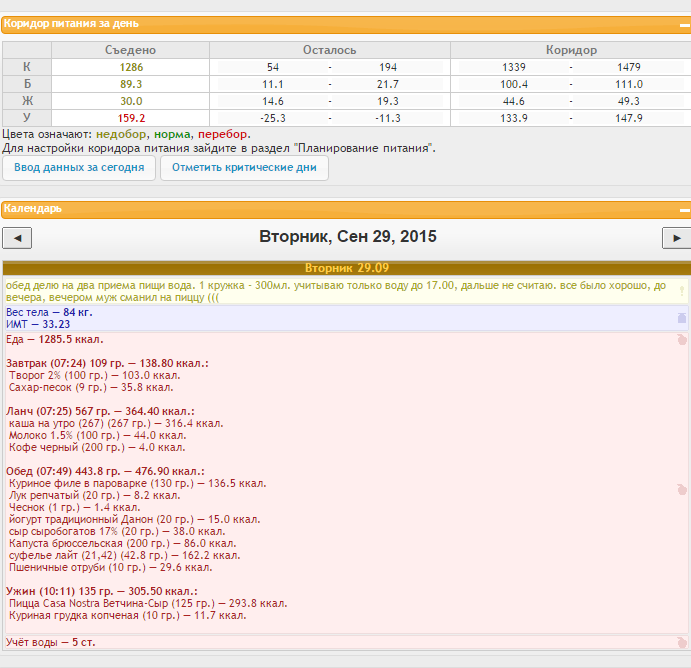The image size is (691, 668).
Task: Open Ввод данных за сегодня
Action: pos(79,168)
